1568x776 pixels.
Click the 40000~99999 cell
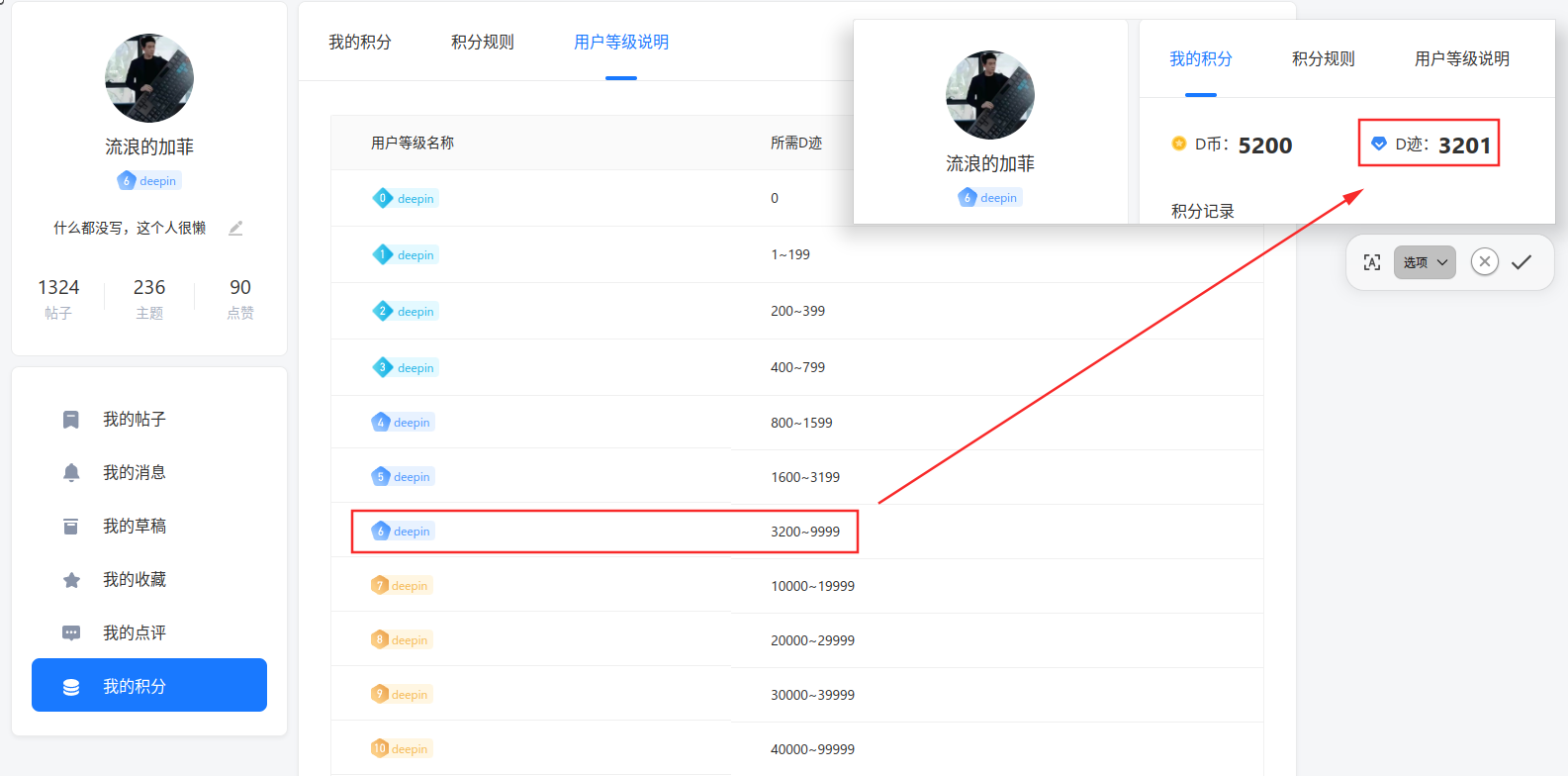813,749
